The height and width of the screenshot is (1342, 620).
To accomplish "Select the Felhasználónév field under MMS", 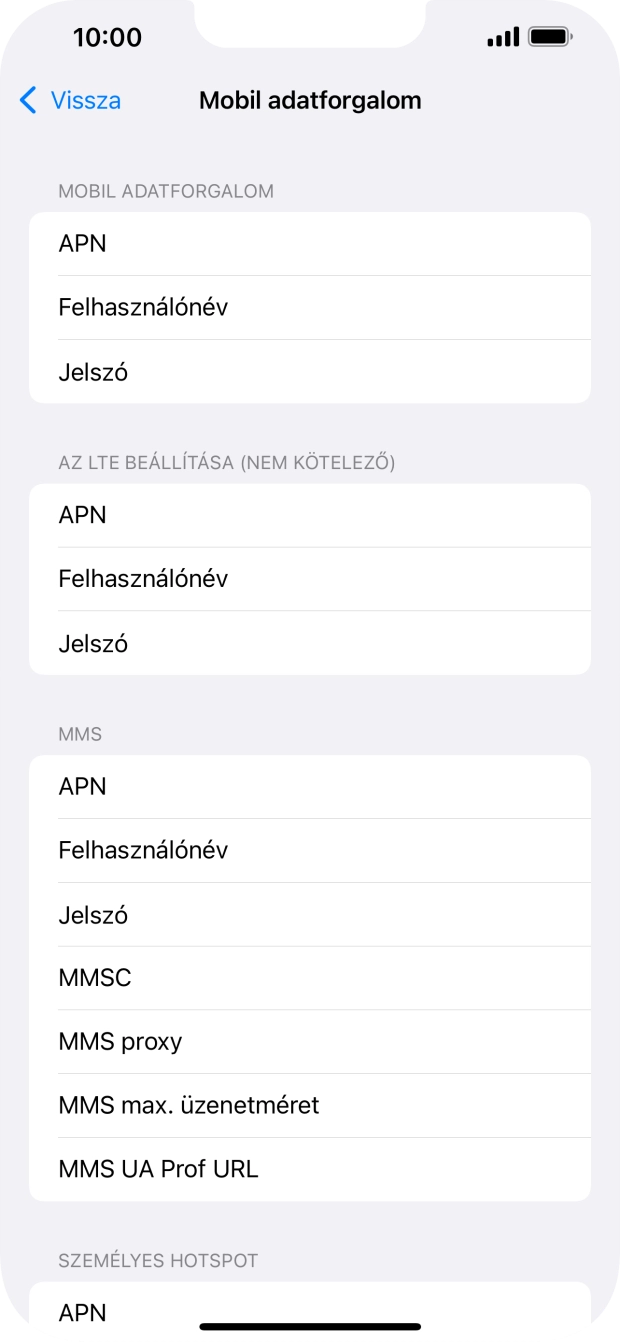I will coord(310,850).
